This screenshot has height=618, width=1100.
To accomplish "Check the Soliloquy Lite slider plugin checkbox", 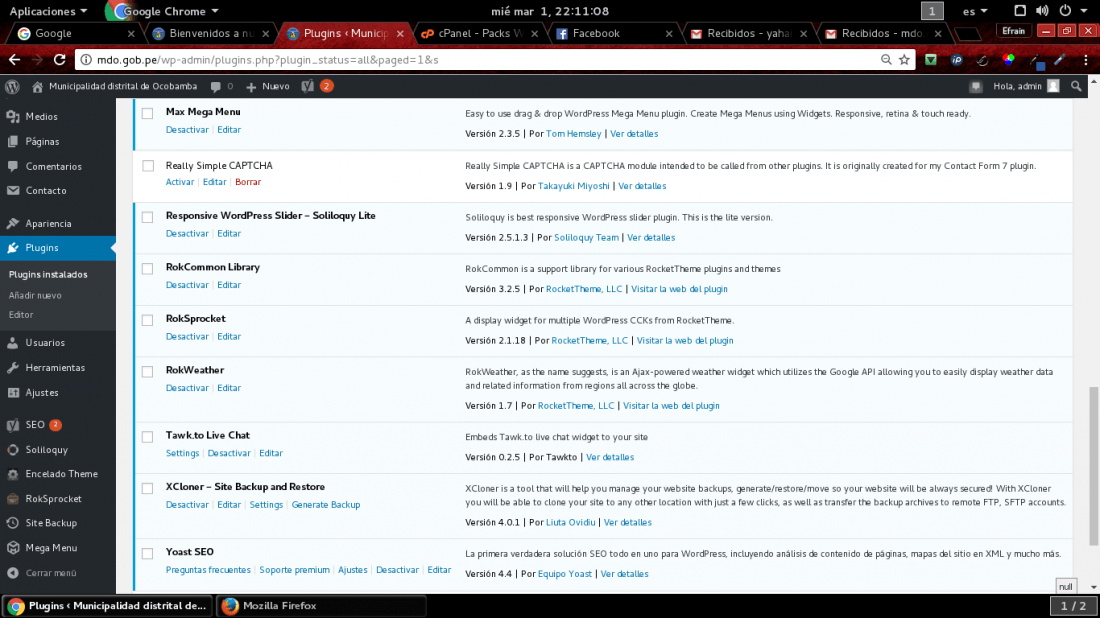I will point(147,217).
